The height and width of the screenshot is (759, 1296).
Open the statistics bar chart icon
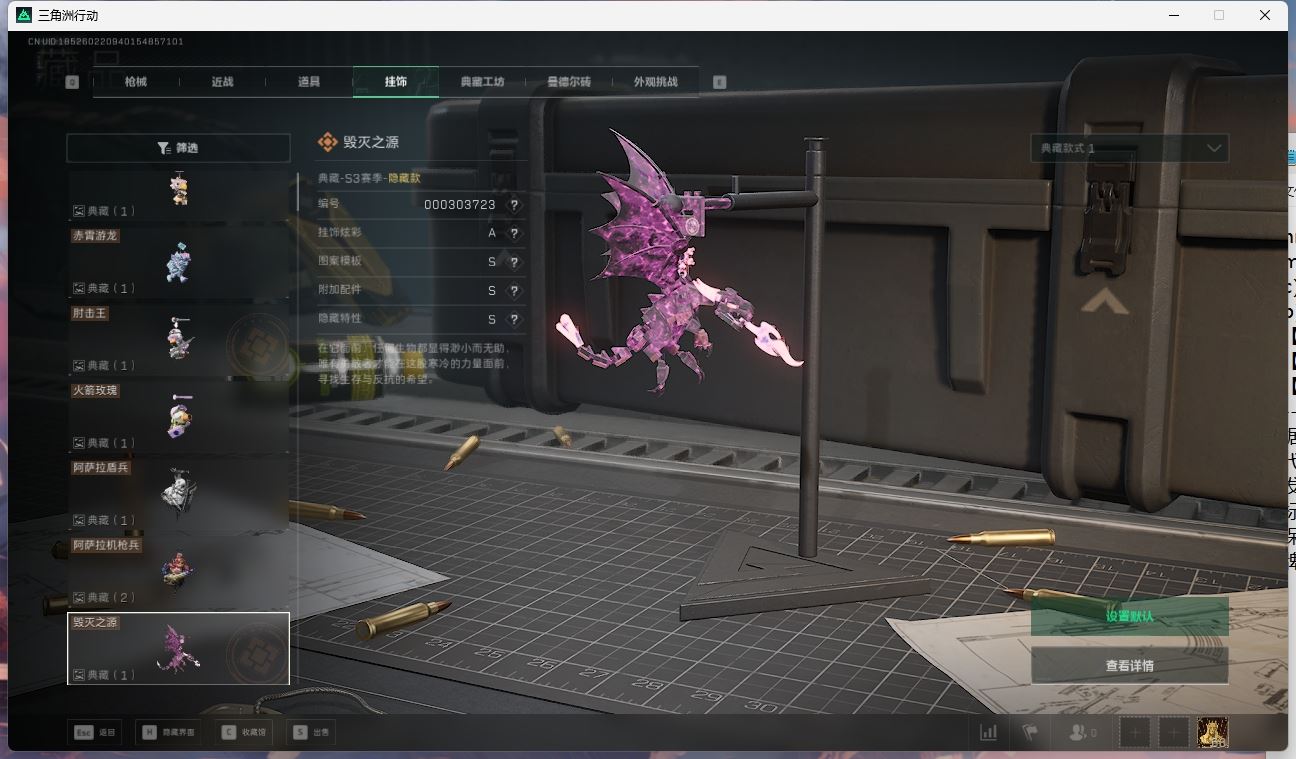pyautogui.click(x=988, y=732)
